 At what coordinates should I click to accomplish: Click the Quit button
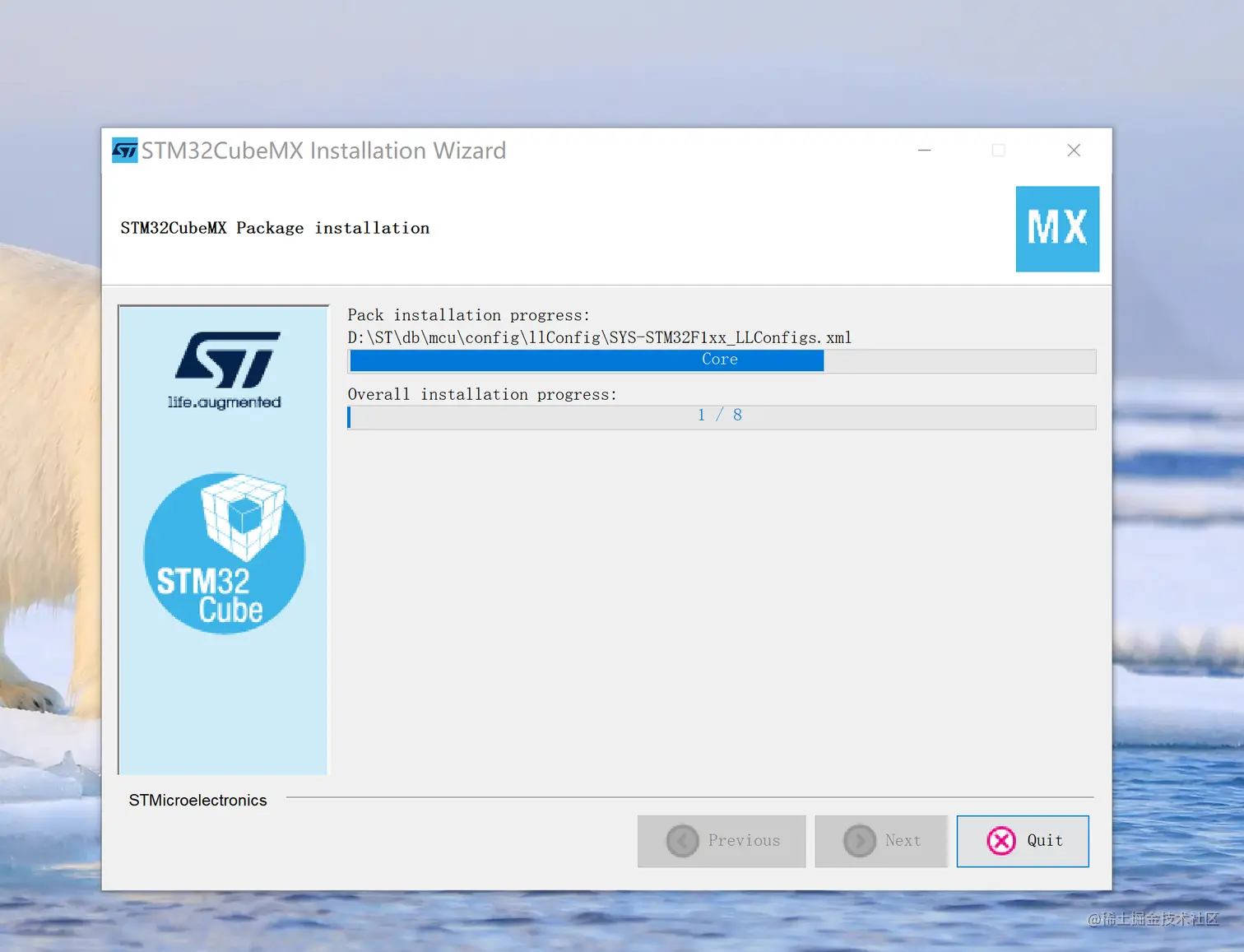tap(1023, 841)
